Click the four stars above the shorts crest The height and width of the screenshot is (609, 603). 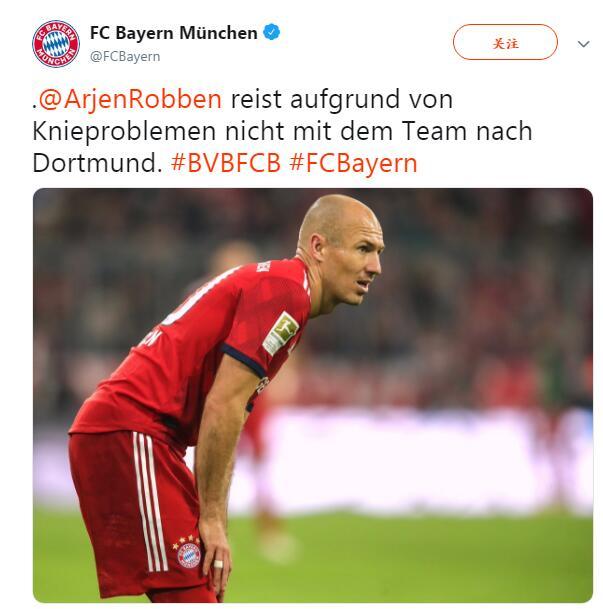pyautogui.click(x=186, y=541)
